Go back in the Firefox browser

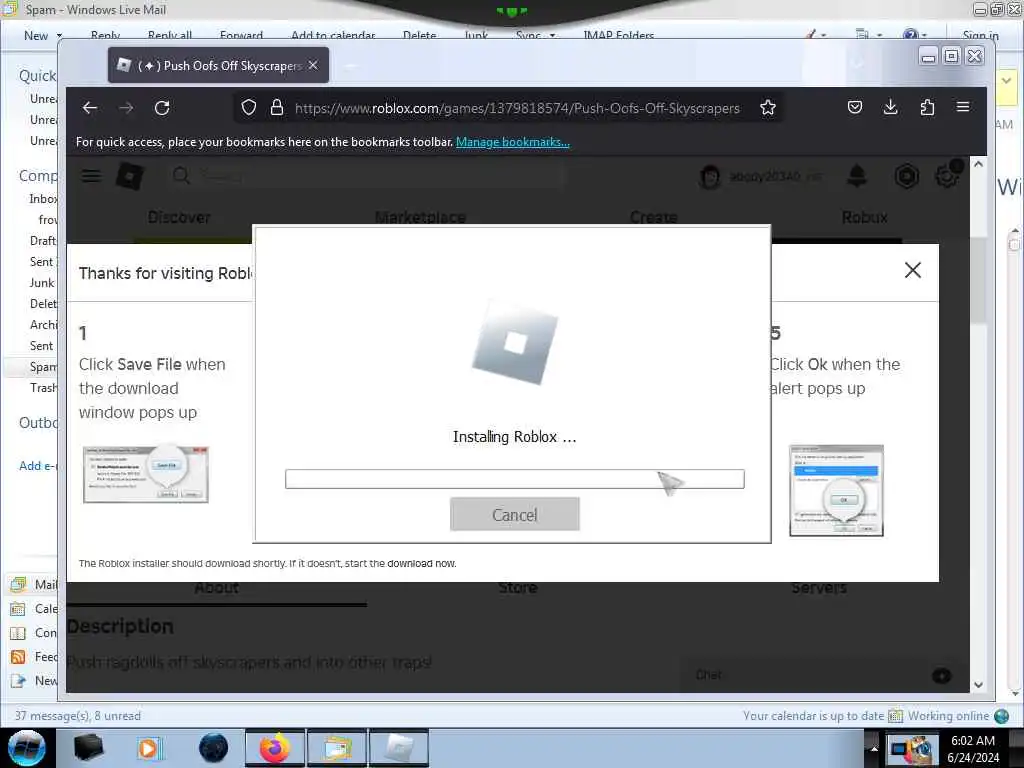coord(90,108)
